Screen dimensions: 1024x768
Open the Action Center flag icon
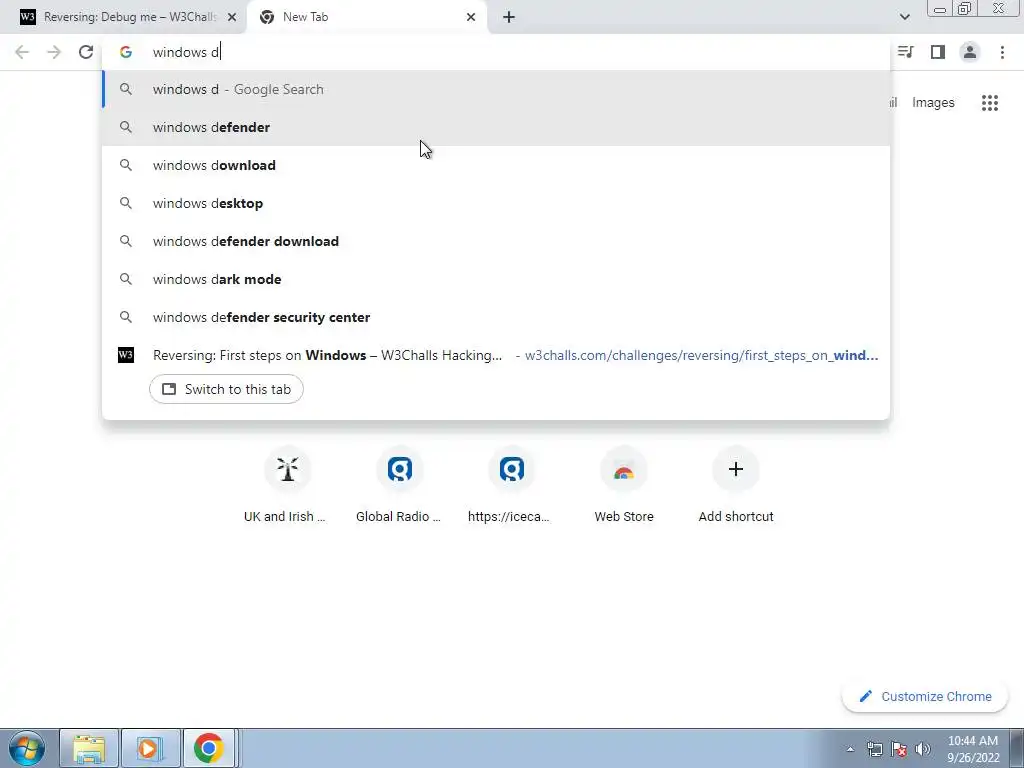[899, 749]
